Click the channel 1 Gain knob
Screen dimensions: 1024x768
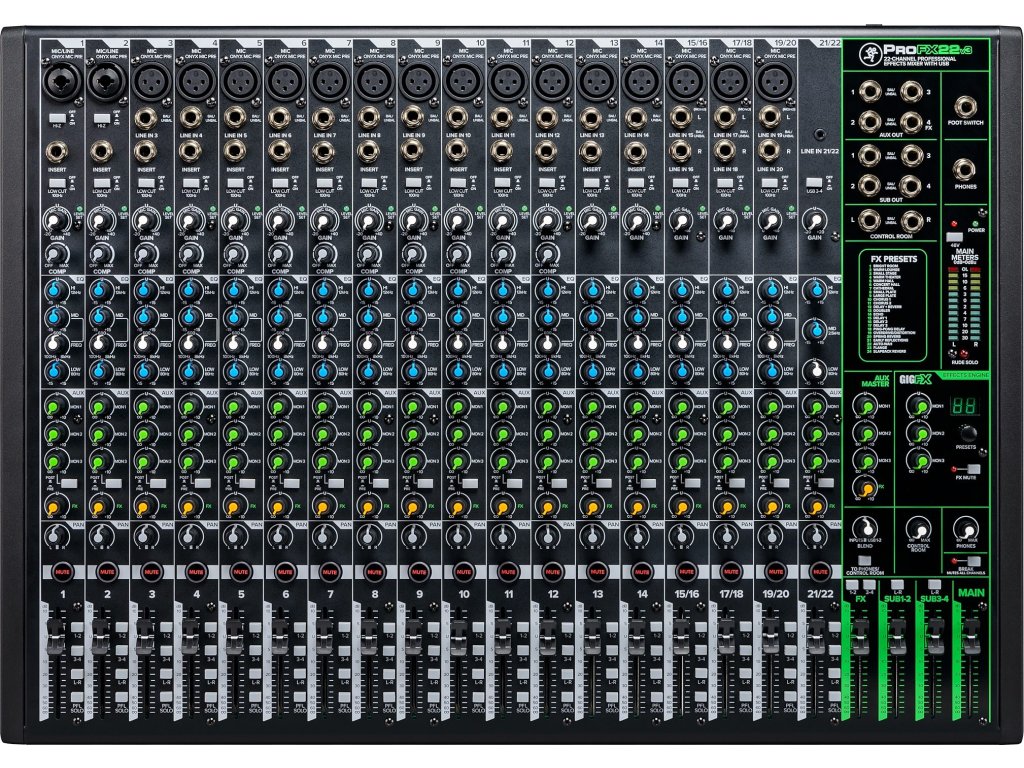54,222
